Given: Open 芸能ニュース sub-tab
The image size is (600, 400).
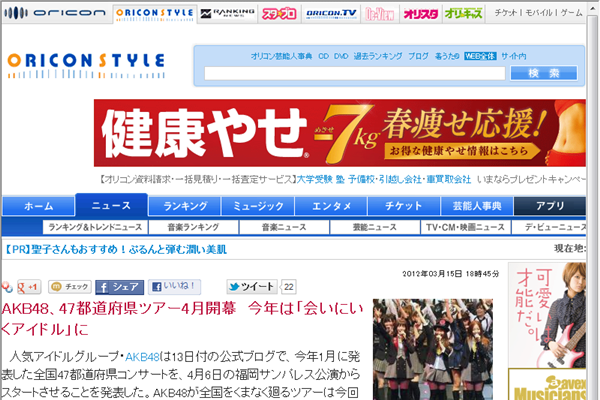Looking at the screenshot, I should [x=375, y=227].
